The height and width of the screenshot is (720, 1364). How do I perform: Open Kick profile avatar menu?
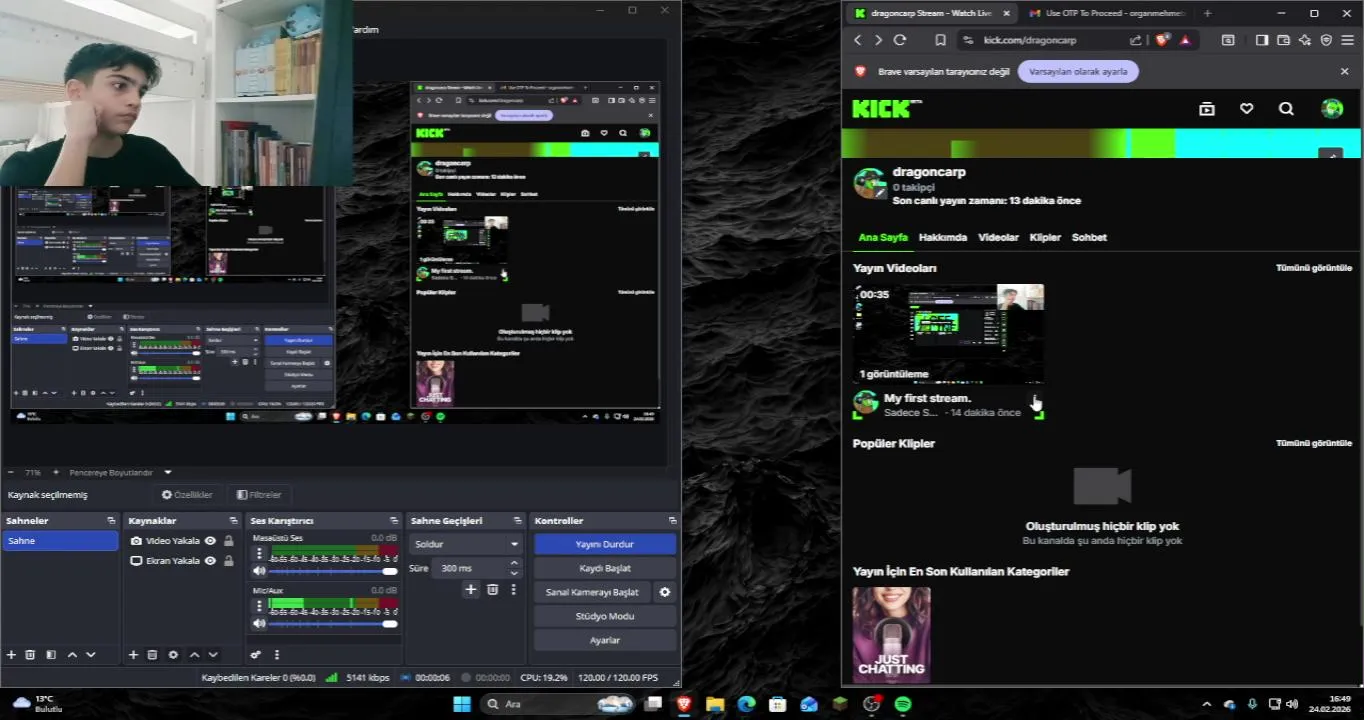(x=1332, y=109)
